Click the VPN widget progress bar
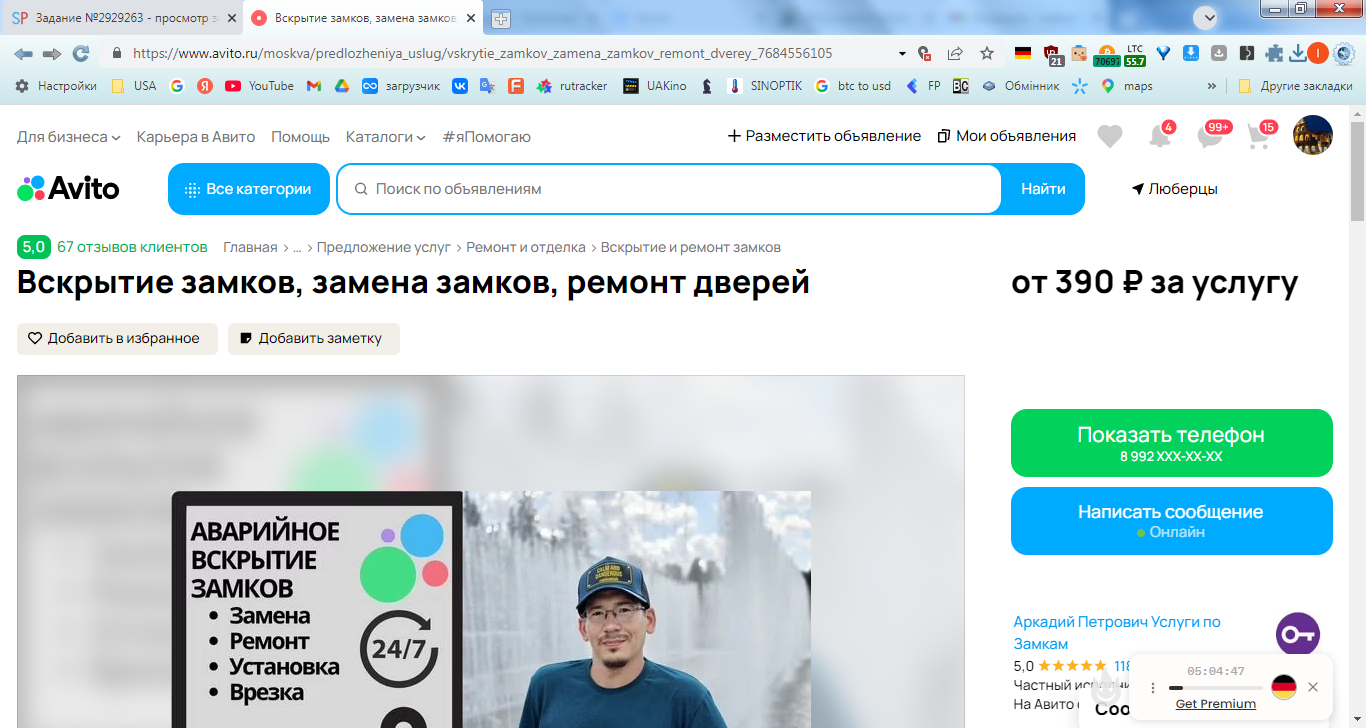The height and width of the screenshot is (728, 1366). pos(1215,688)
